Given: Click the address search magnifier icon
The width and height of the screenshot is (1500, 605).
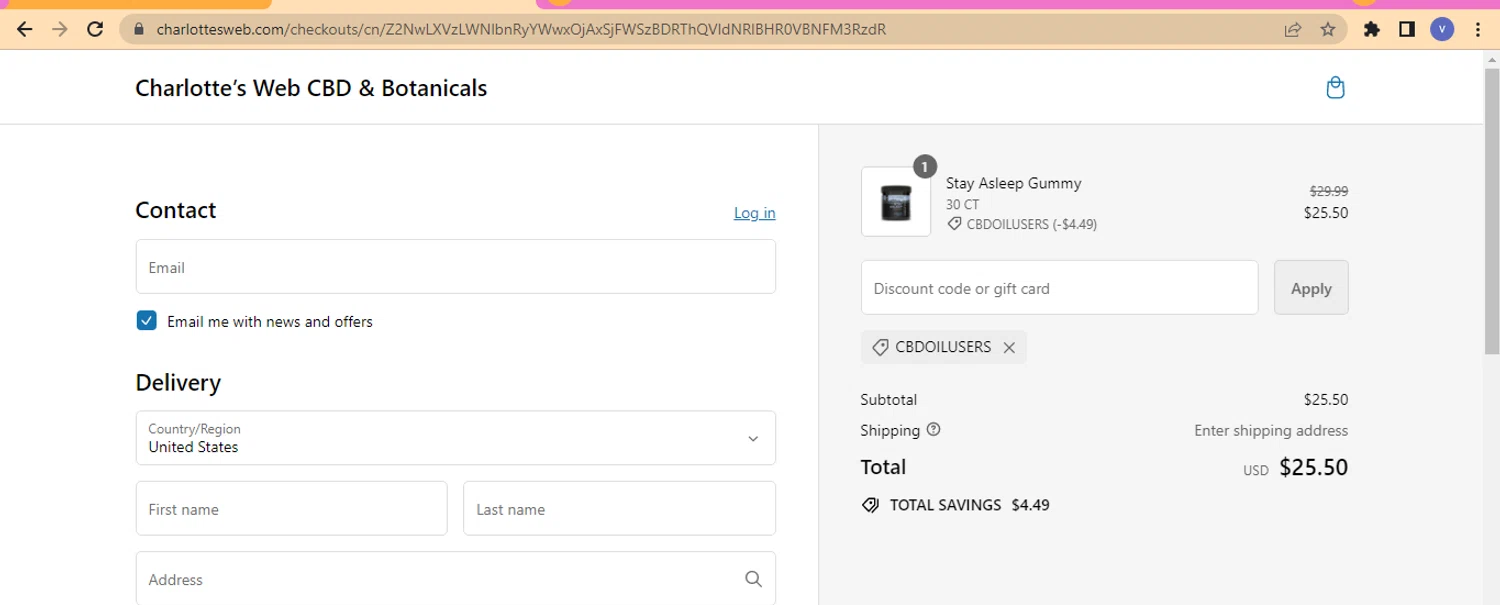Looking at the screenshot, I should tap(753, 579).
